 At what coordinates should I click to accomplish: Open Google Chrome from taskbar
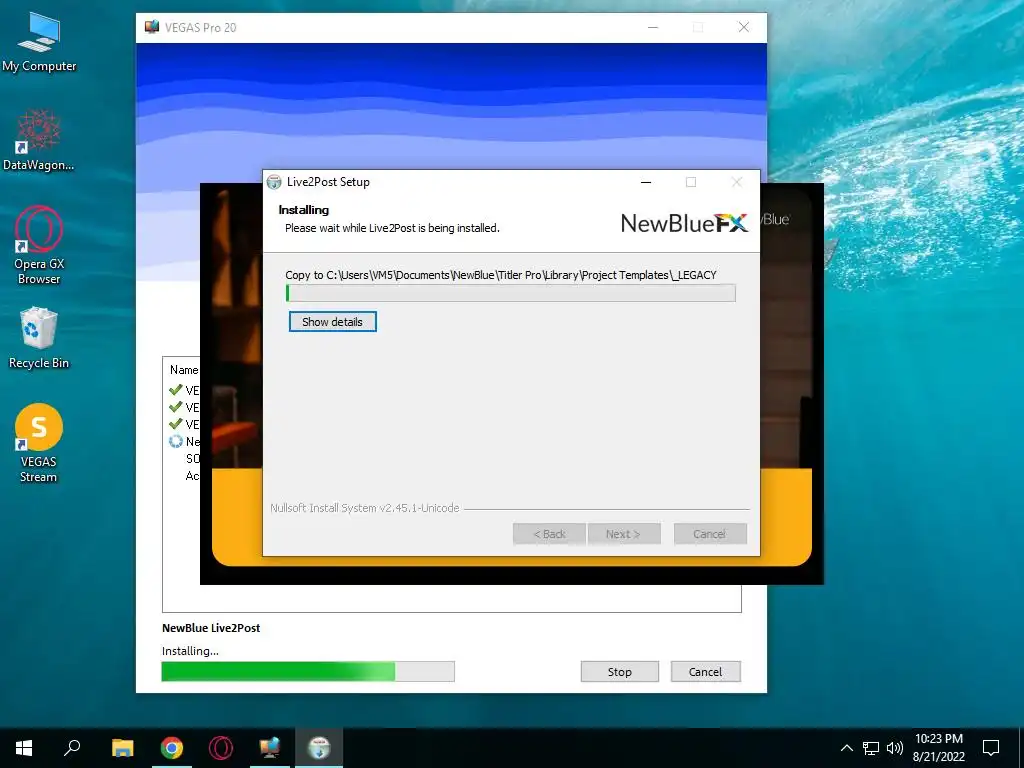click(172, 748)
